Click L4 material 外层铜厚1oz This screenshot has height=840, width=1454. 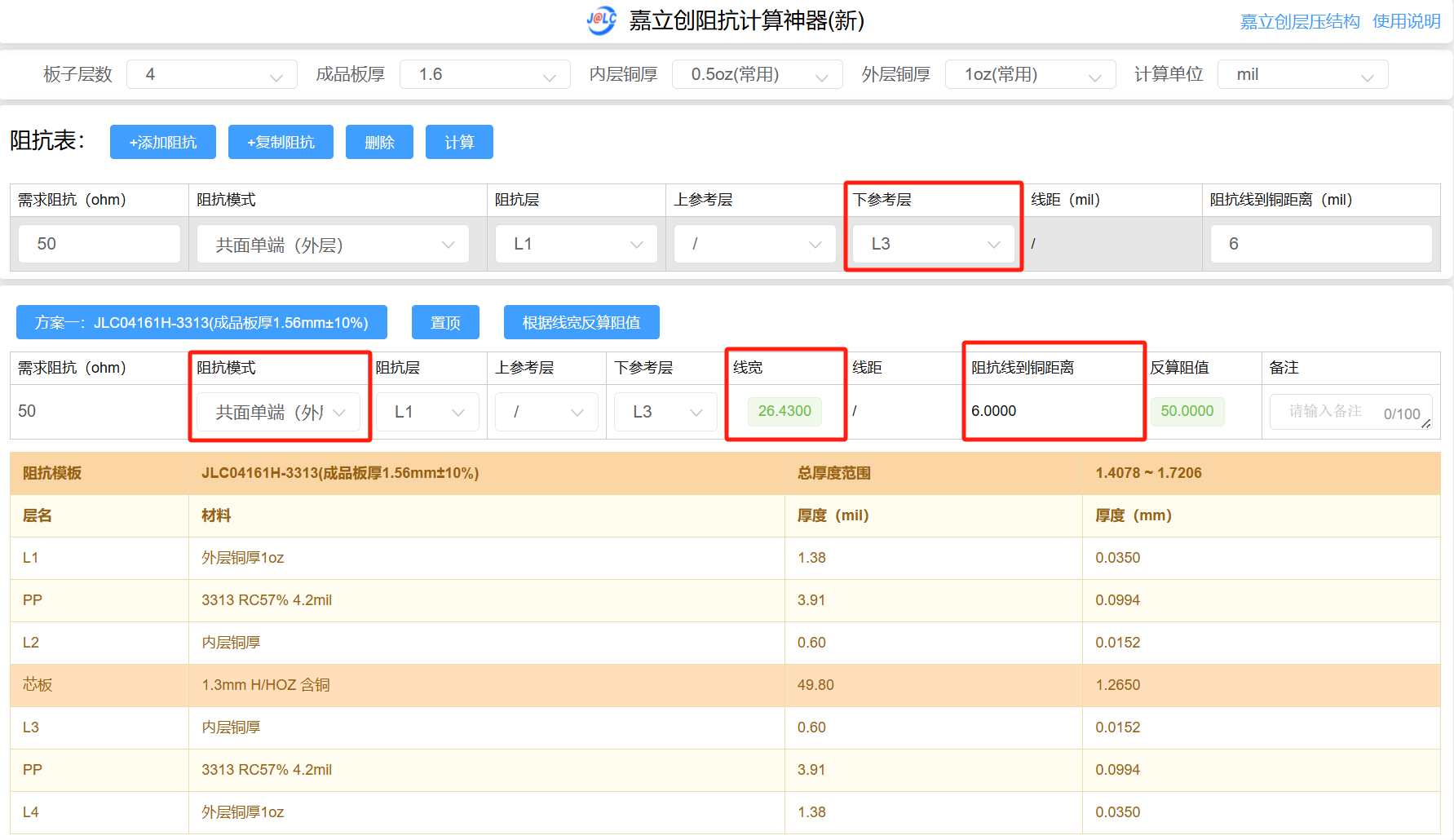coord(243,812)
